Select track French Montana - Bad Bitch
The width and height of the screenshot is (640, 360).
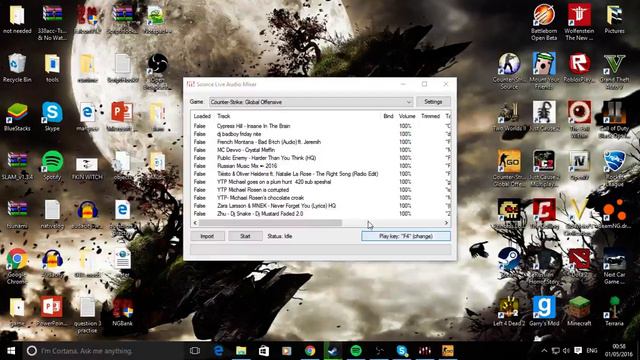pos(269,142)
